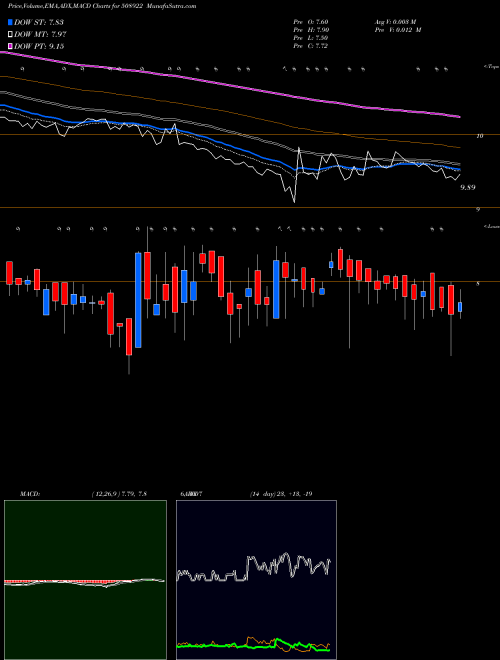Click the magenta DOW PT legend swatch
Image resolution: width=500 pixels, height=660 pixels.
tap(10, 46)
